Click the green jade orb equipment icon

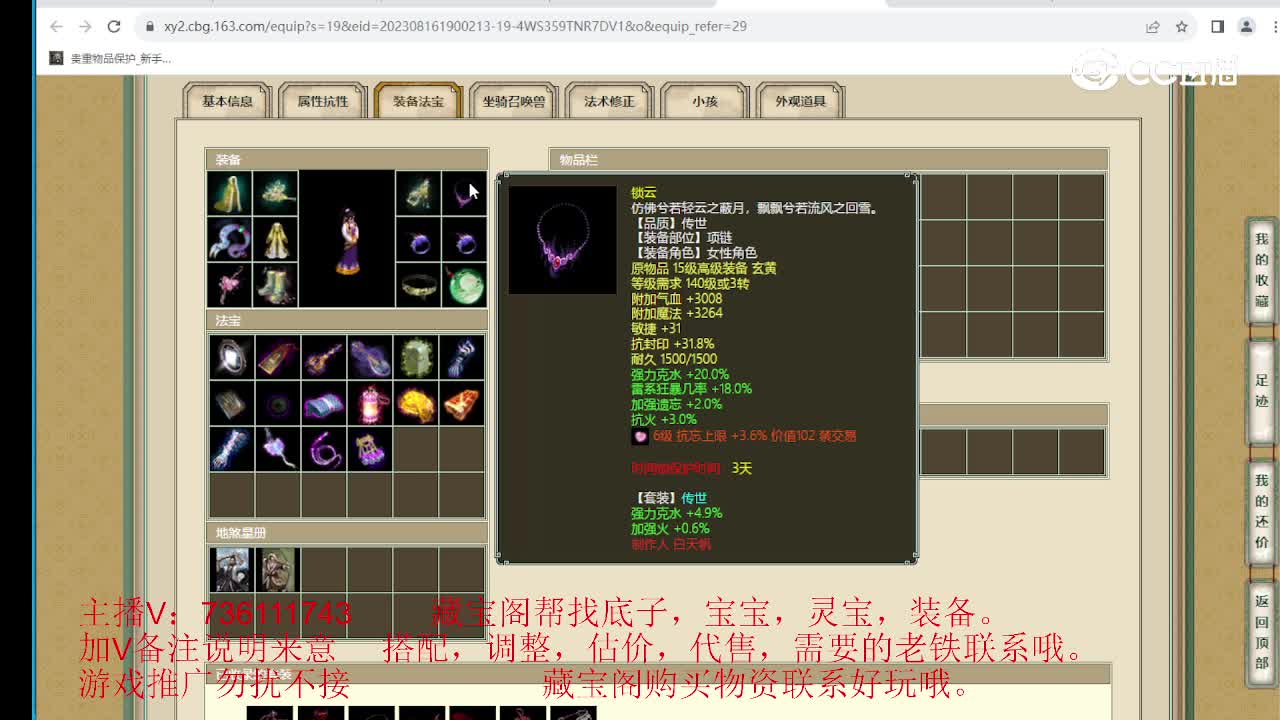(463, 285)
